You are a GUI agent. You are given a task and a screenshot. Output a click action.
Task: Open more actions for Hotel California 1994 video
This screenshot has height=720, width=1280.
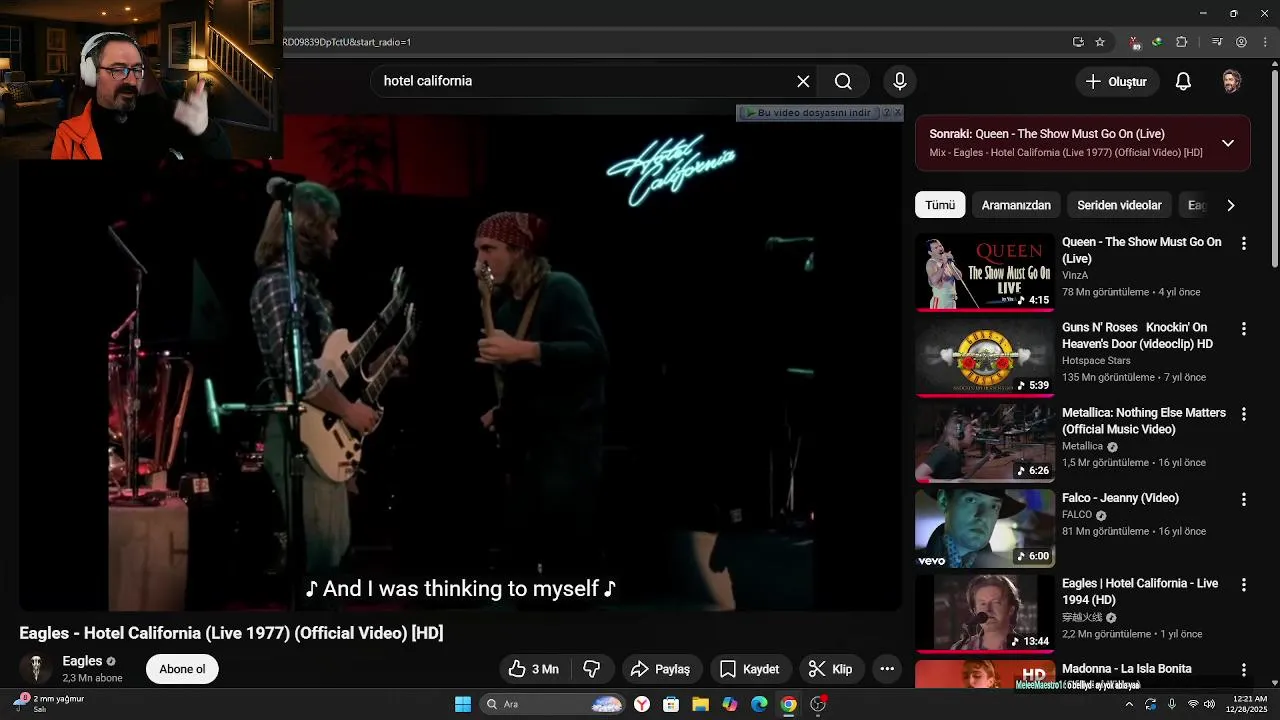[1244, 584]
